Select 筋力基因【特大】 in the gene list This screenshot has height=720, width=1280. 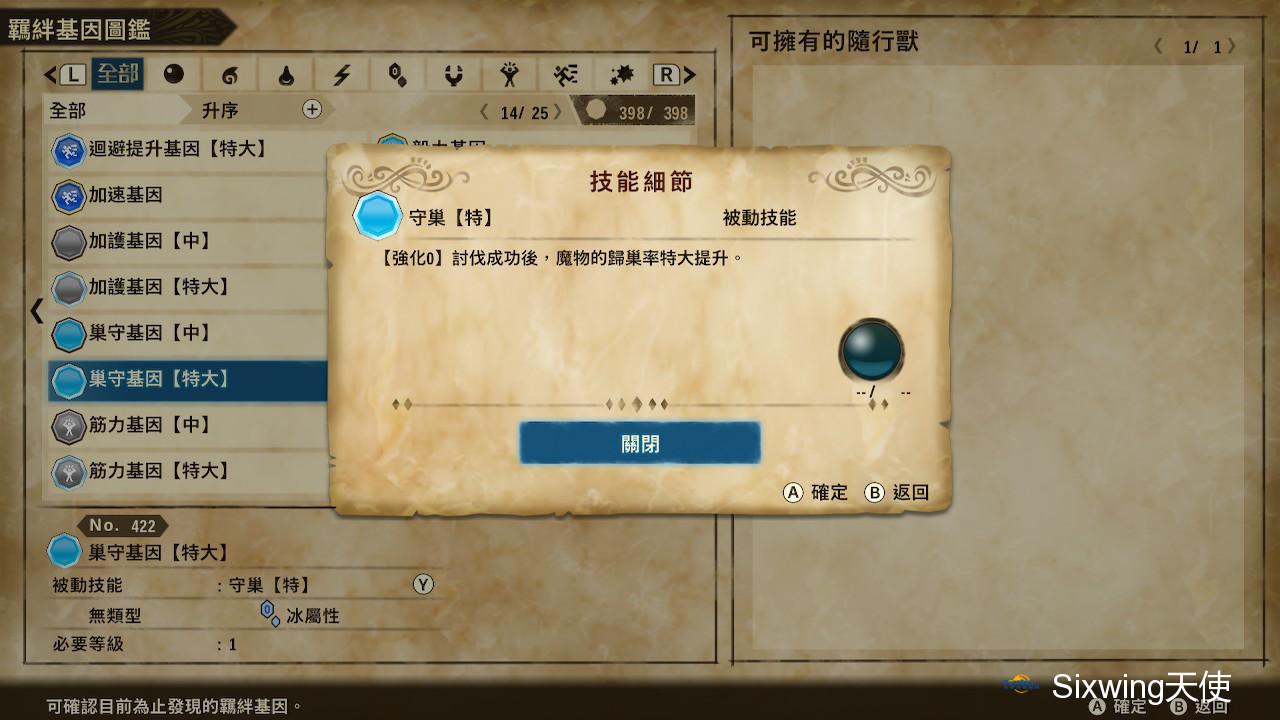[188, 471]
